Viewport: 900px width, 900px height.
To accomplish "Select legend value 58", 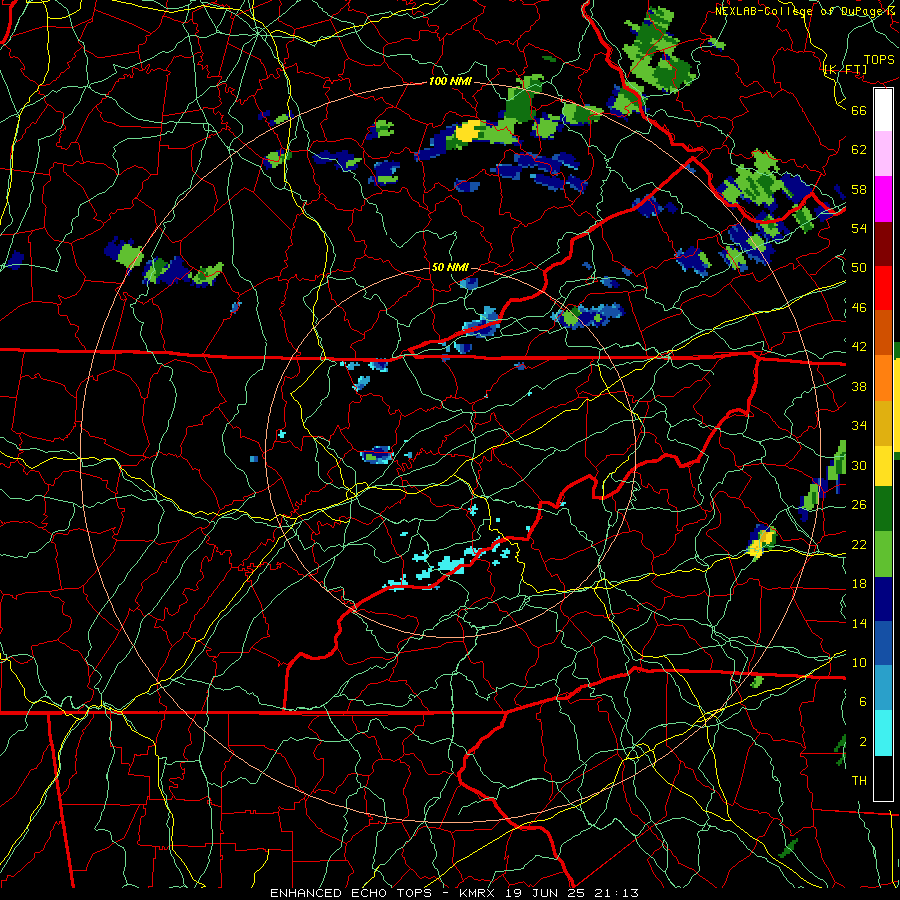I will [859, 189].
